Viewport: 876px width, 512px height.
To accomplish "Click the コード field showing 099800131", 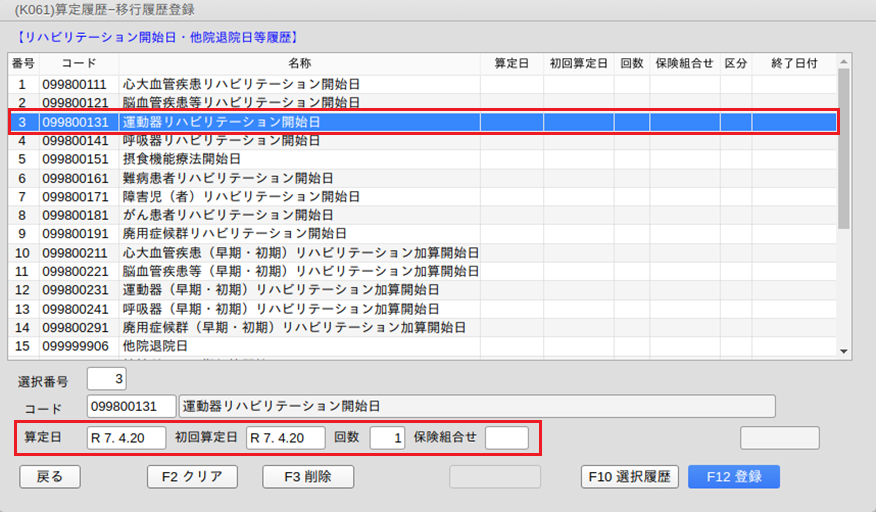I will tap(131, 406).
